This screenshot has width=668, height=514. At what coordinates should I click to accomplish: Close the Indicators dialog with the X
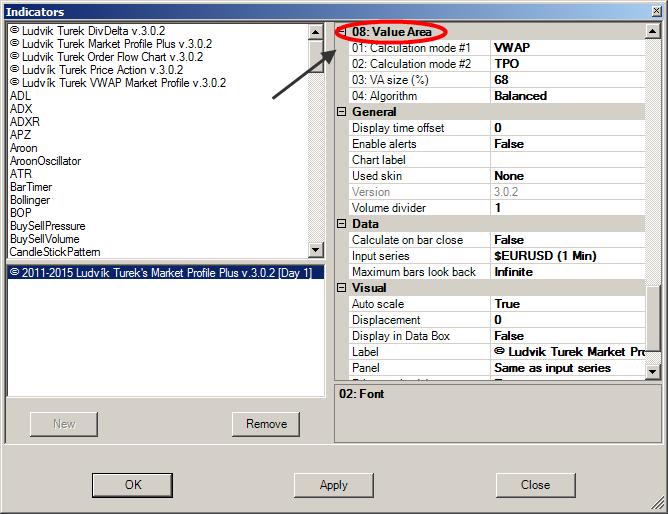click(656, 11)
